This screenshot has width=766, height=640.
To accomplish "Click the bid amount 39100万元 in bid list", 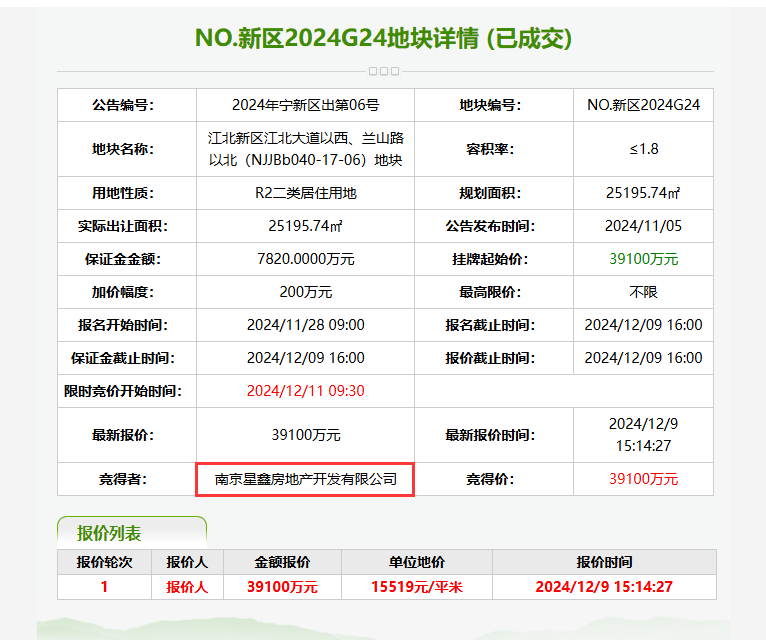I will [x=282, y=587].
